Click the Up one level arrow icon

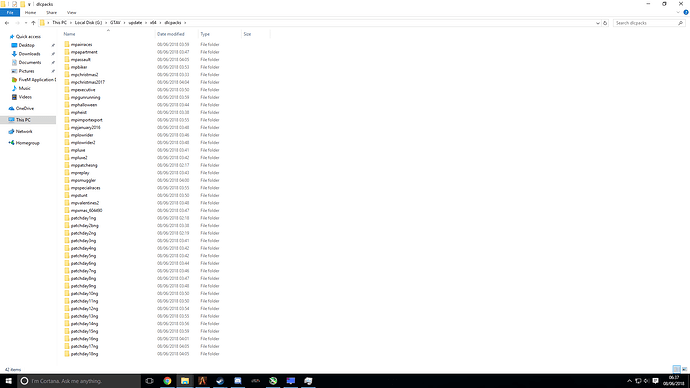(33, 23)
